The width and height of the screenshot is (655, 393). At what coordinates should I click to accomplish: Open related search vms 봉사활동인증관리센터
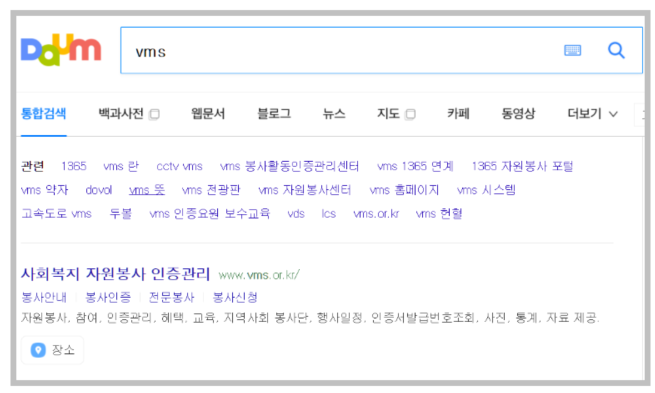(289, 166)
